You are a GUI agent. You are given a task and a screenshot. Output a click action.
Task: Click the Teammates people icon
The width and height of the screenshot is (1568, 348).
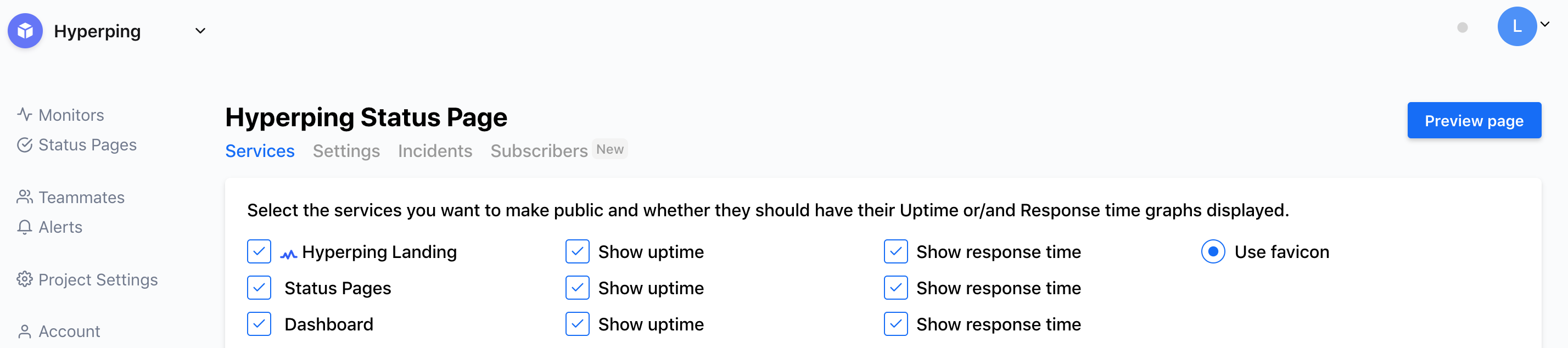(24, 197)
